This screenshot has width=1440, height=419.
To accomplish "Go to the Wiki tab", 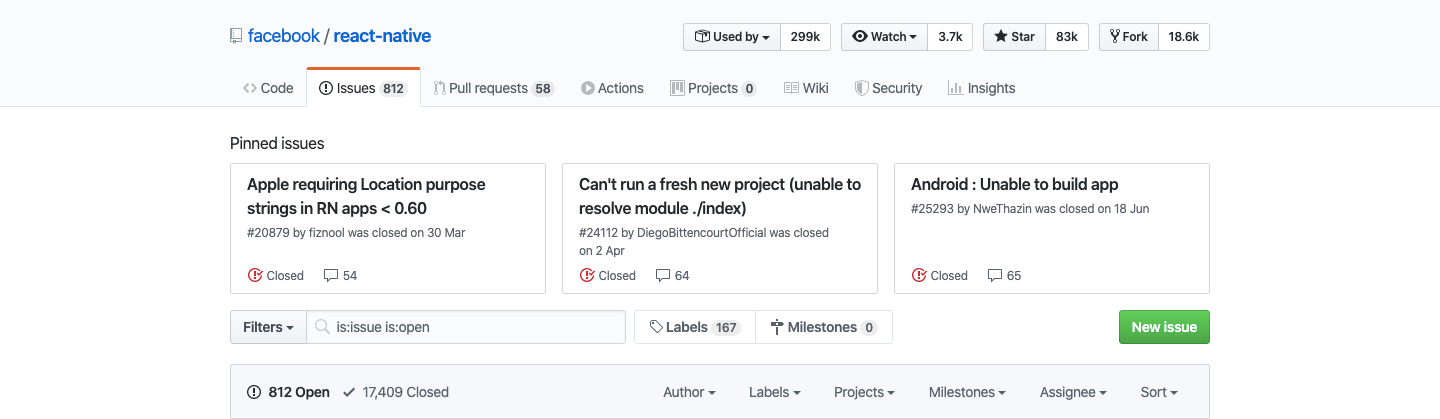I will 806,88.
